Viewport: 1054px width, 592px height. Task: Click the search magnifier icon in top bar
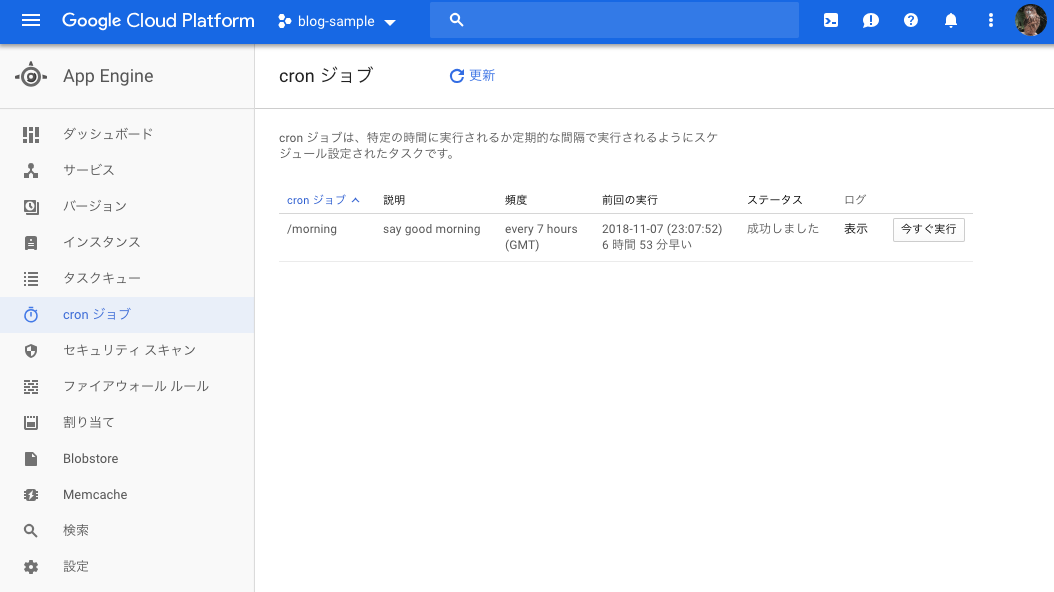pyautogui.click(x=456, y=20)
